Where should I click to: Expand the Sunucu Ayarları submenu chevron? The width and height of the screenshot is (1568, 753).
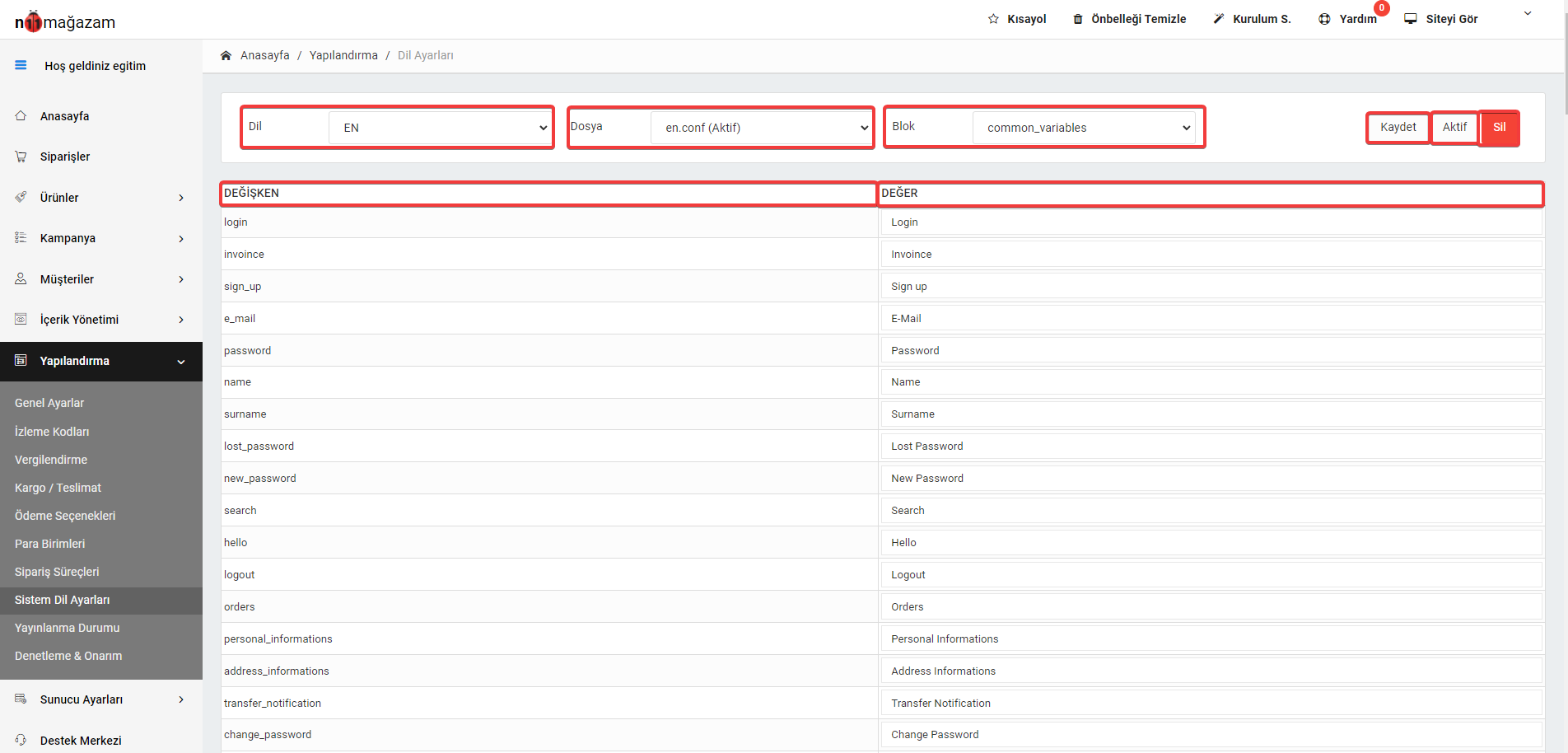pyautogui.click(x=181, y=699)
